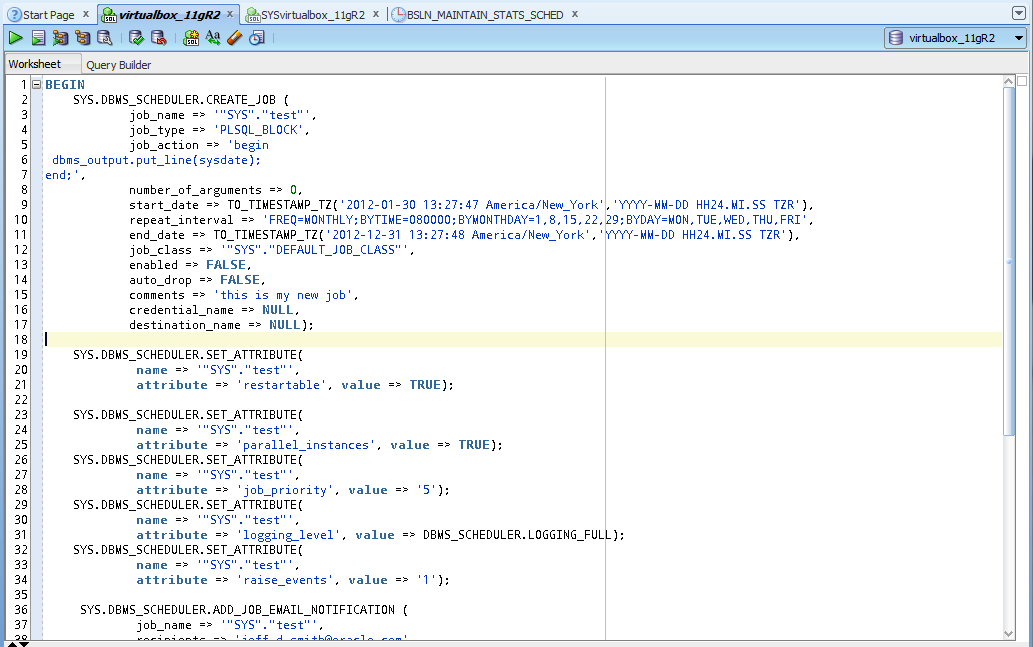Open the virtualbox_11gR2 connection dropdown
The height and width of the screenshot is (647, 1033).
click(x=1019, y=38)
